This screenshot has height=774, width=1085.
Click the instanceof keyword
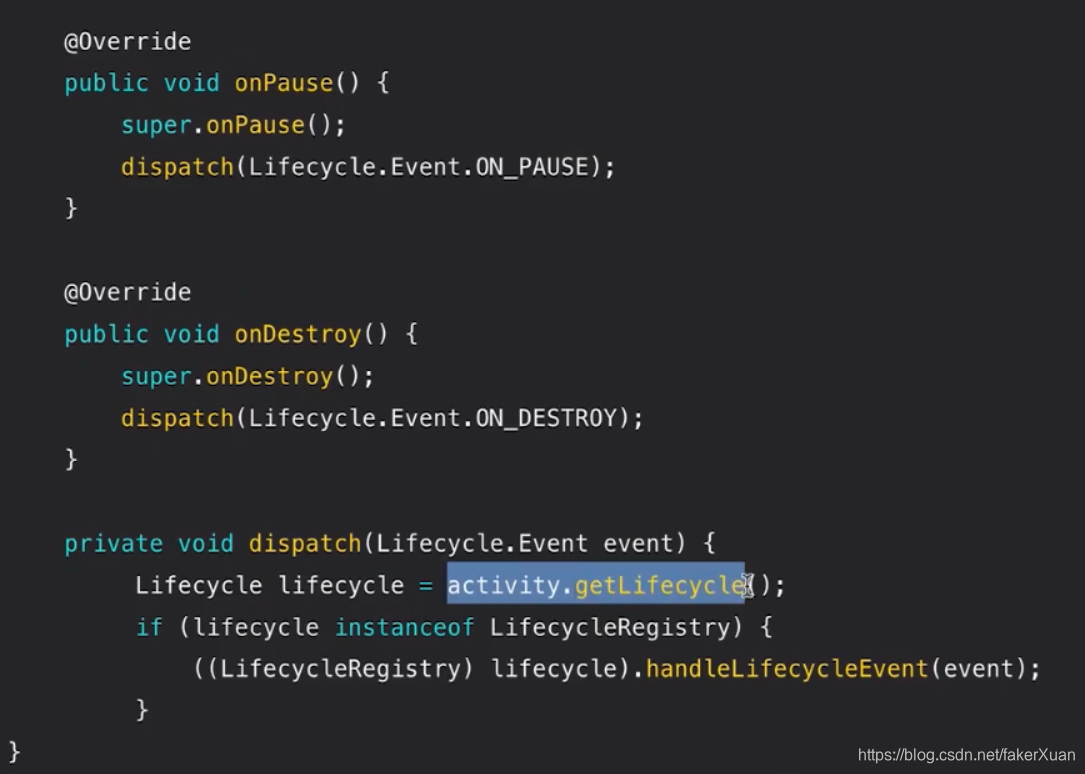[404, 628]
